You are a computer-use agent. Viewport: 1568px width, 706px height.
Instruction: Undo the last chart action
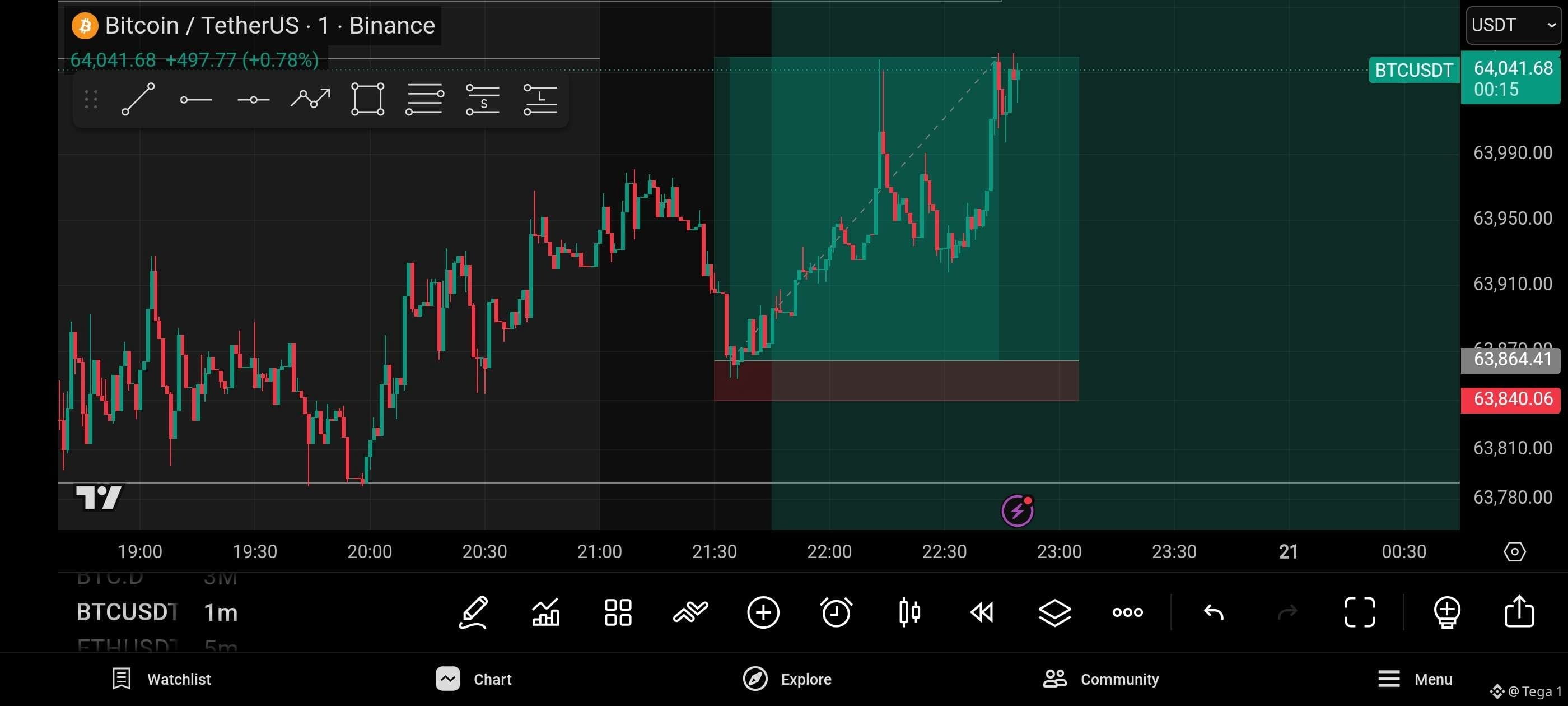[x=1214, y=612]
